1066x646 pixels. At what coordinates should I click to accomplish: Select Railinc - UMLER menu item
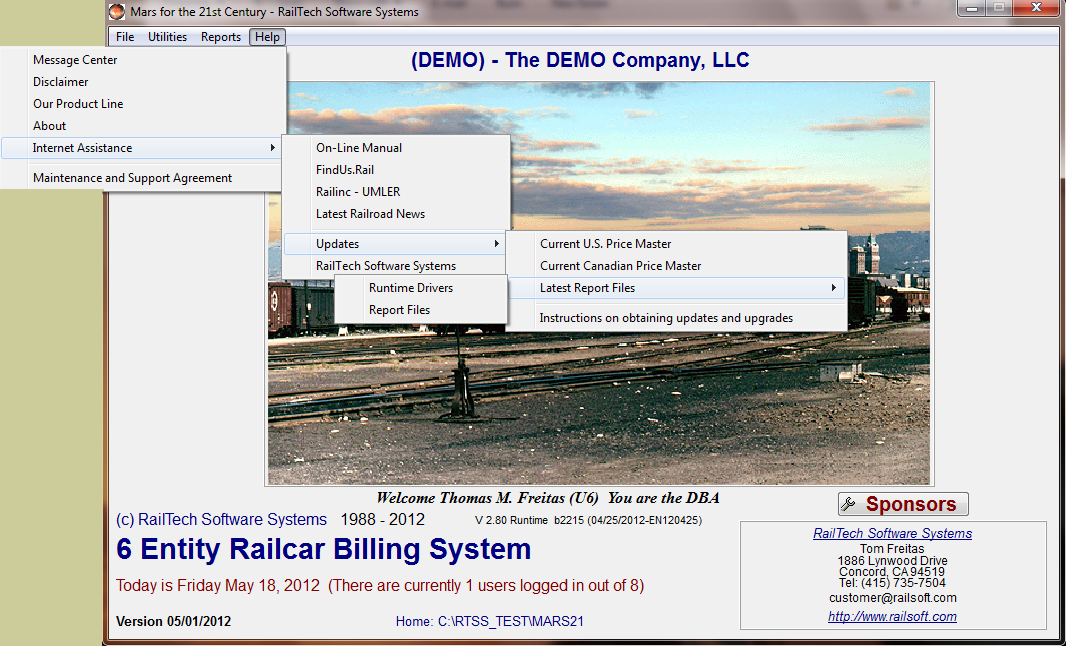pos(358,192)
